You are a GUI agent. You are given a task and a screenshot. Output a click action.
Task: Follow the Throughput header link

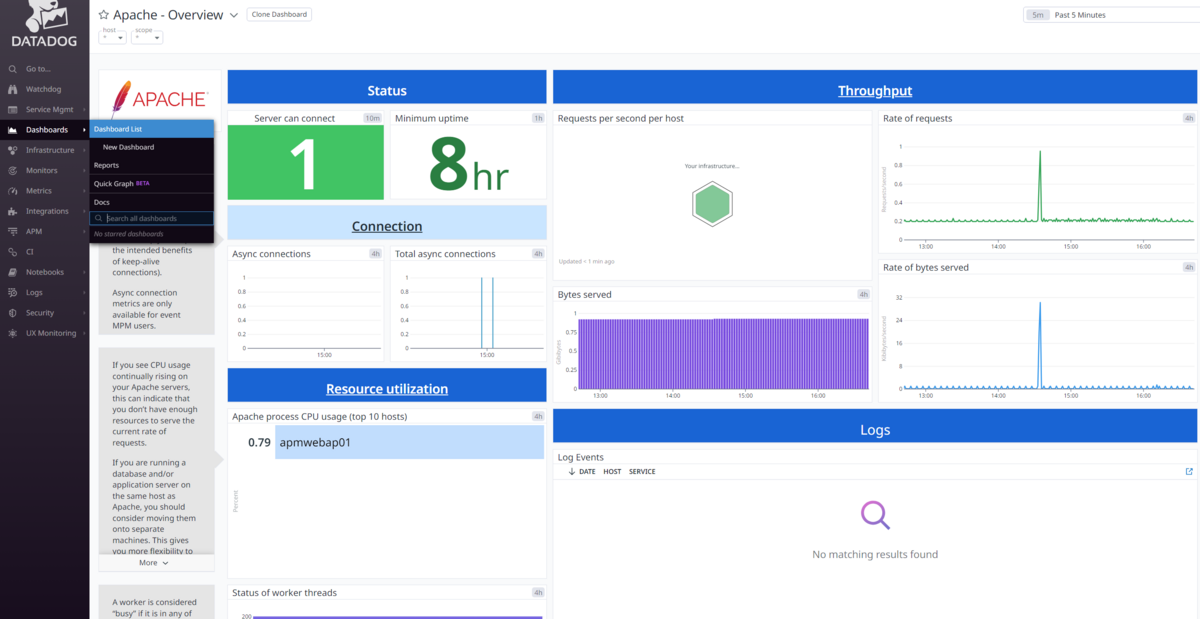[x=874, y=91]
